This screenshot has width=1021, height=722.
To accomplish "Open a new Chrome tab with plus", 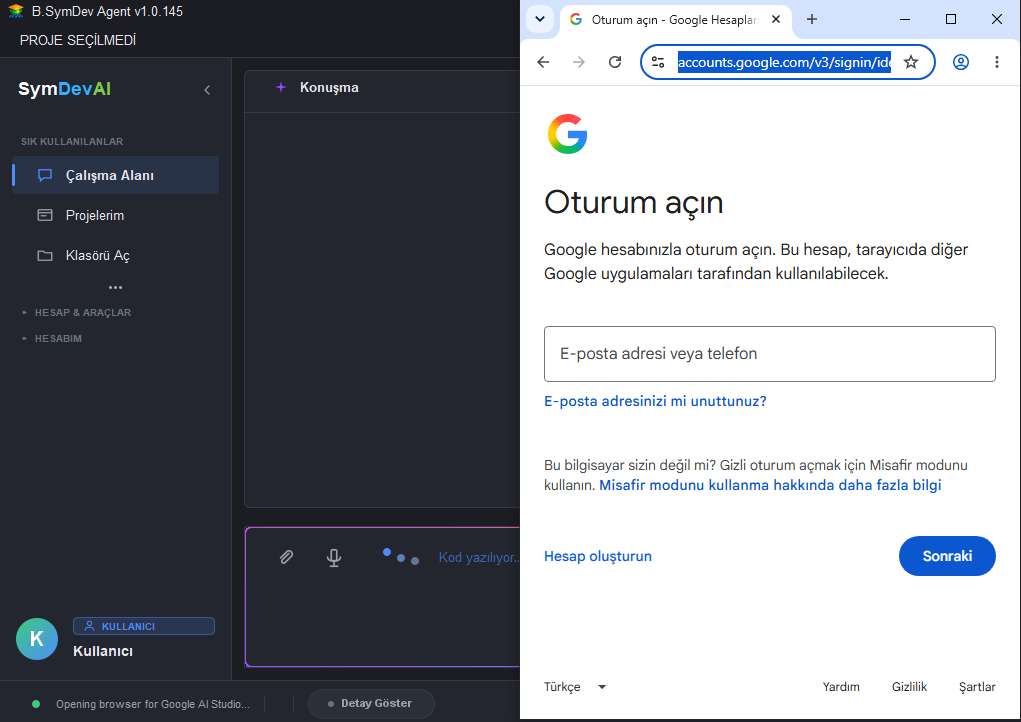I will pyautogui.click(x=812, y=20).
